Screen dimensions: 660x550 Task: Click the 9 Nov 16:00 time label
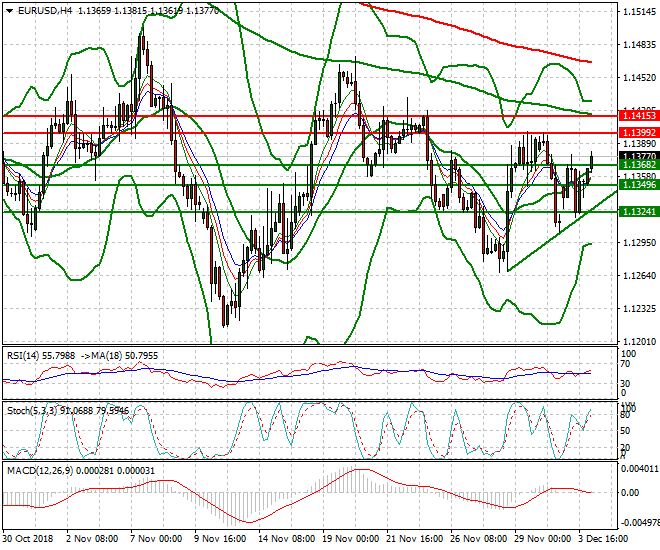click(220, 538)
